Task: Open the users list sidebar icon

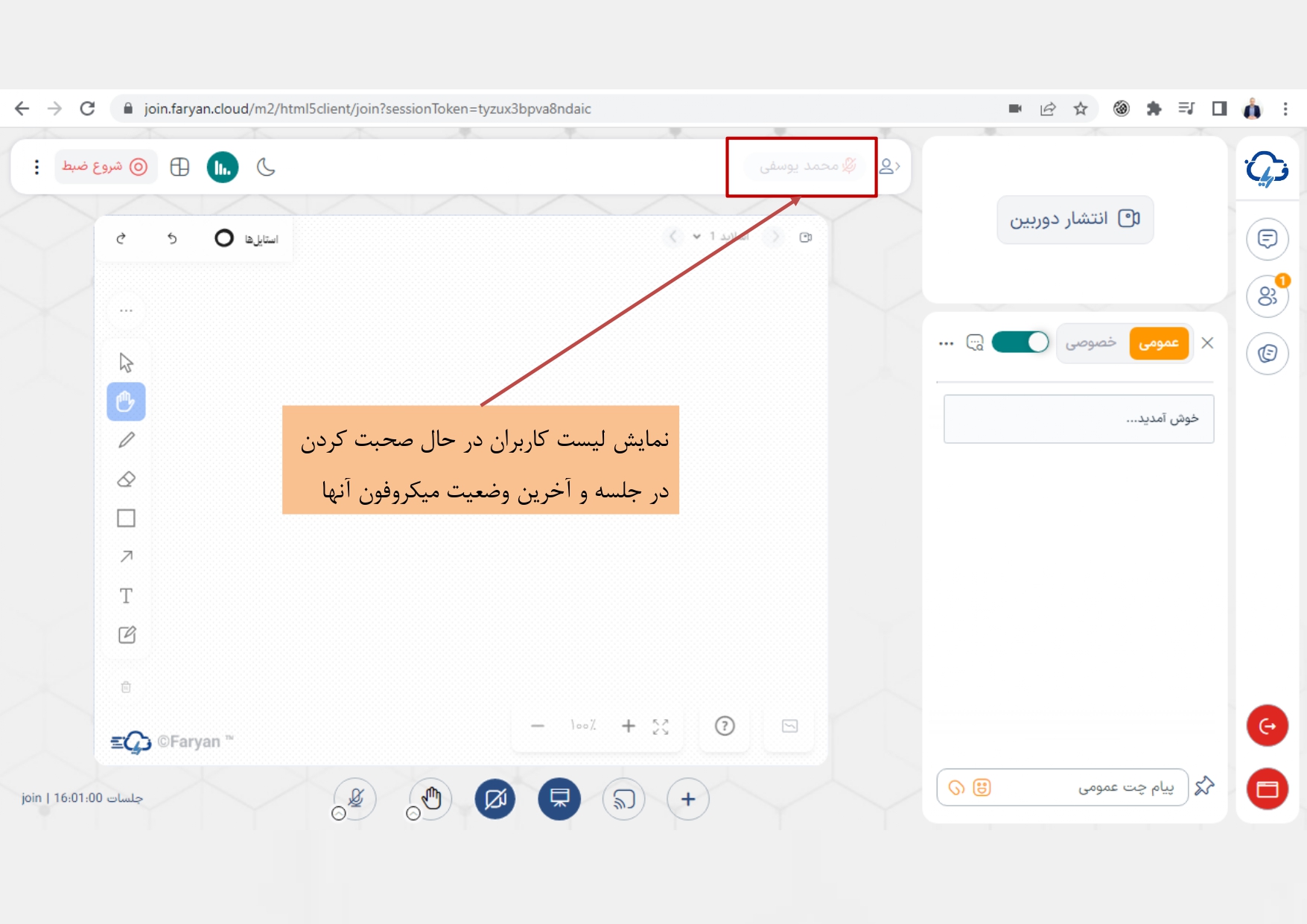Action: tap(1267, 296)
